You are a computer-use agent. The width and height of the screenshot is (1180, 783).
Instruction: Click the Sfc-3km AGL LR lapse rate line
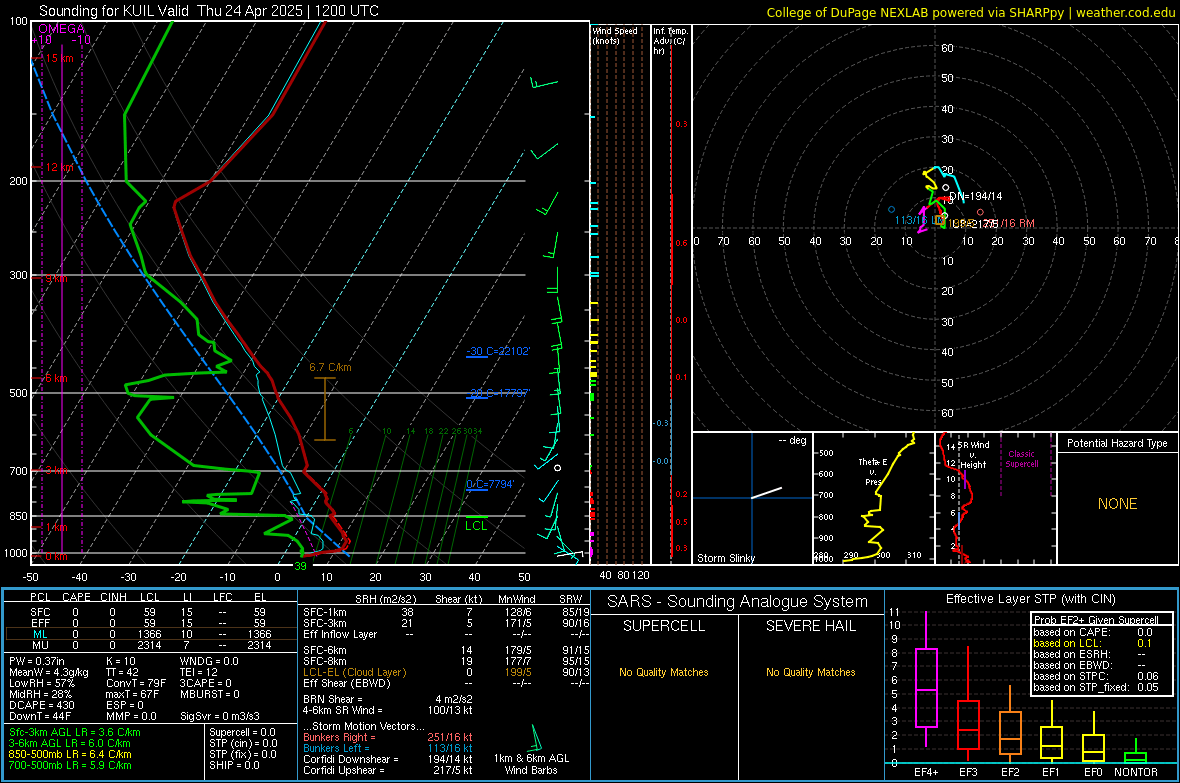[75, 732]
